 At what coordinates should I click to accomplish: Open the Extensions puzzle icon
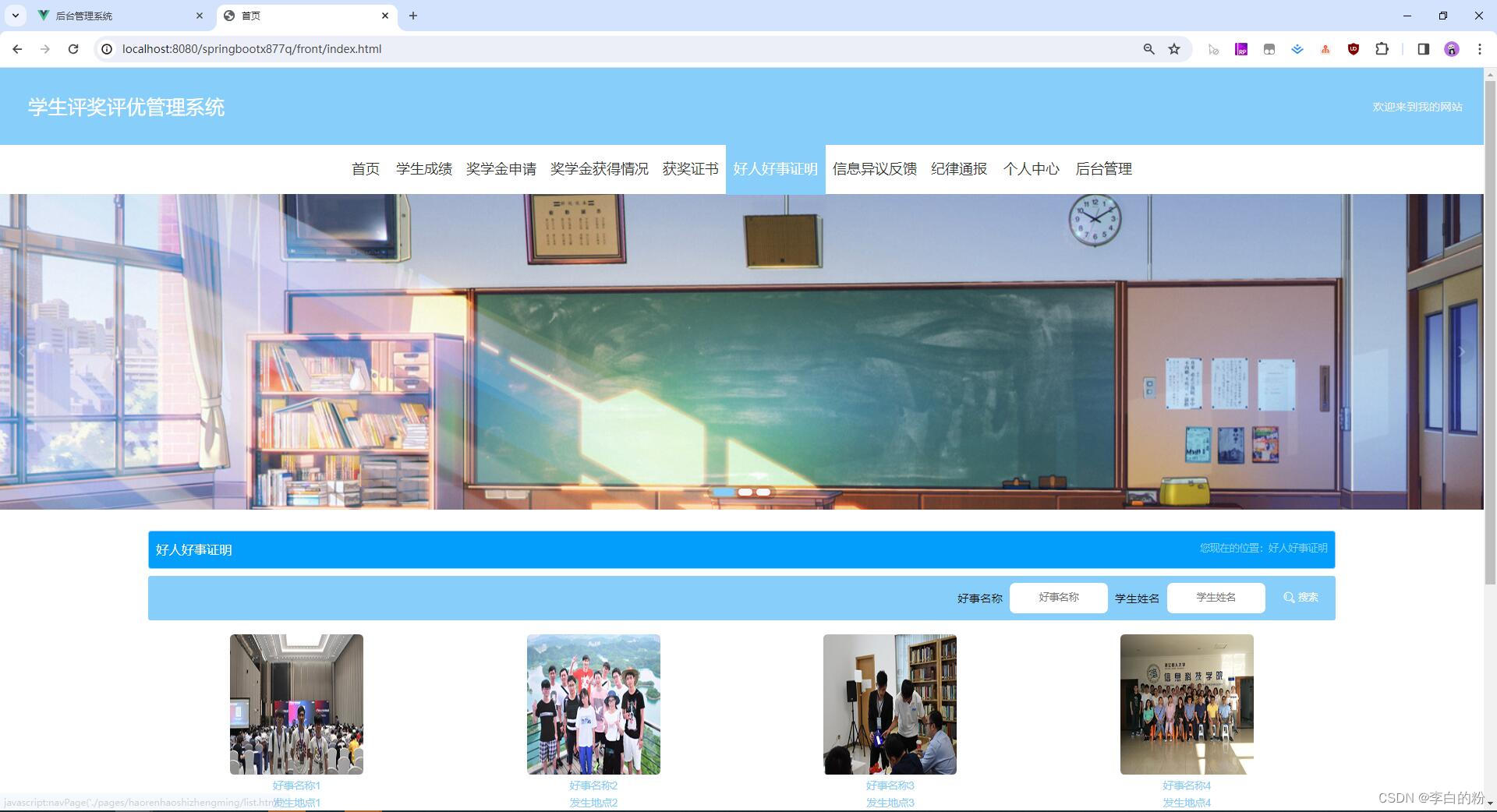(1382, 49)
